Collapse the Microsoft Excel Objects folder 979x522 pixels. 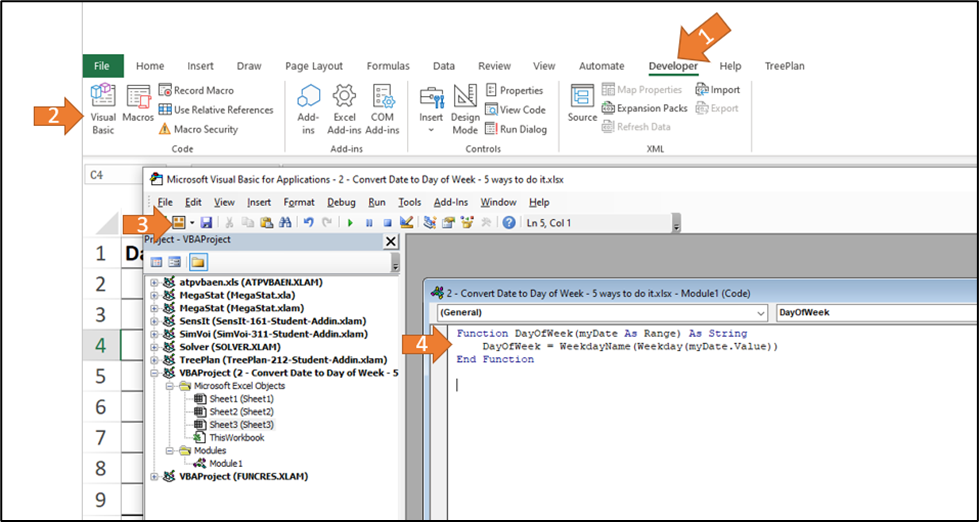[x=169, y=386]
